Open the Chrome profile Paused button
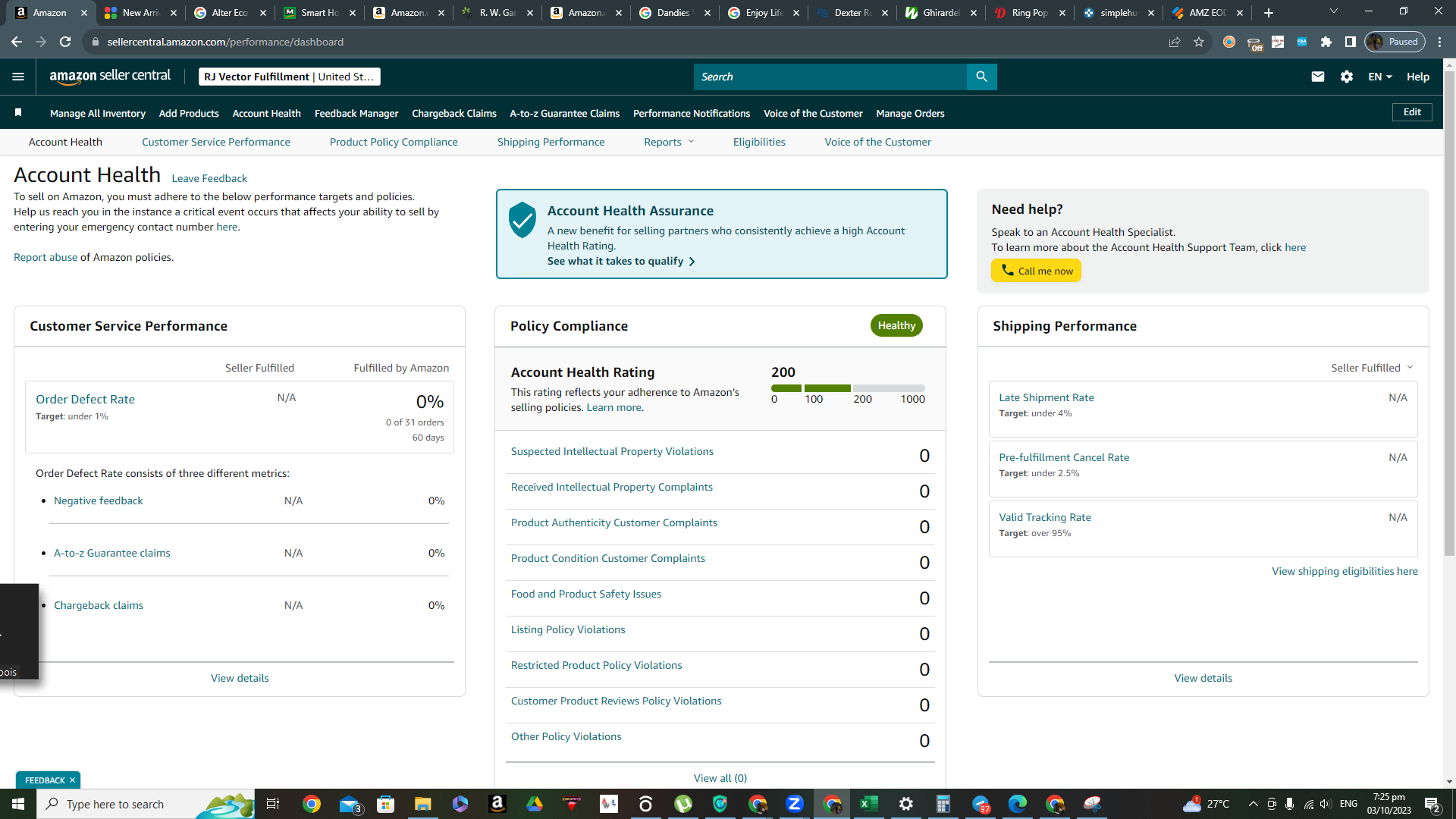The width and height of the screenshot is (1456, 819). tap(1395, 42)
